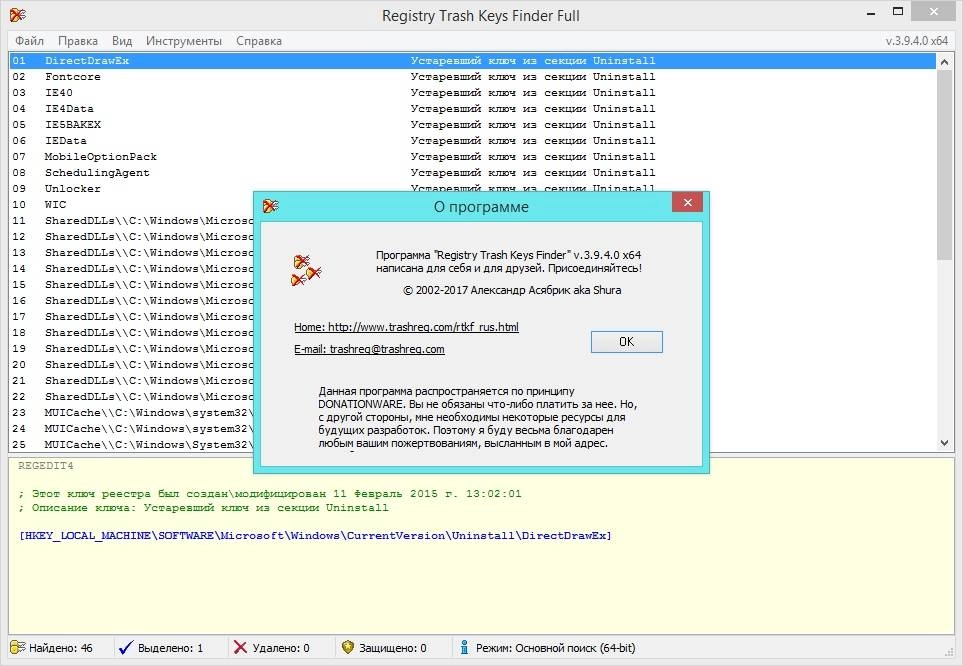
Task: Select row 23 MUICache entry
Action: (x=131, y=412)
